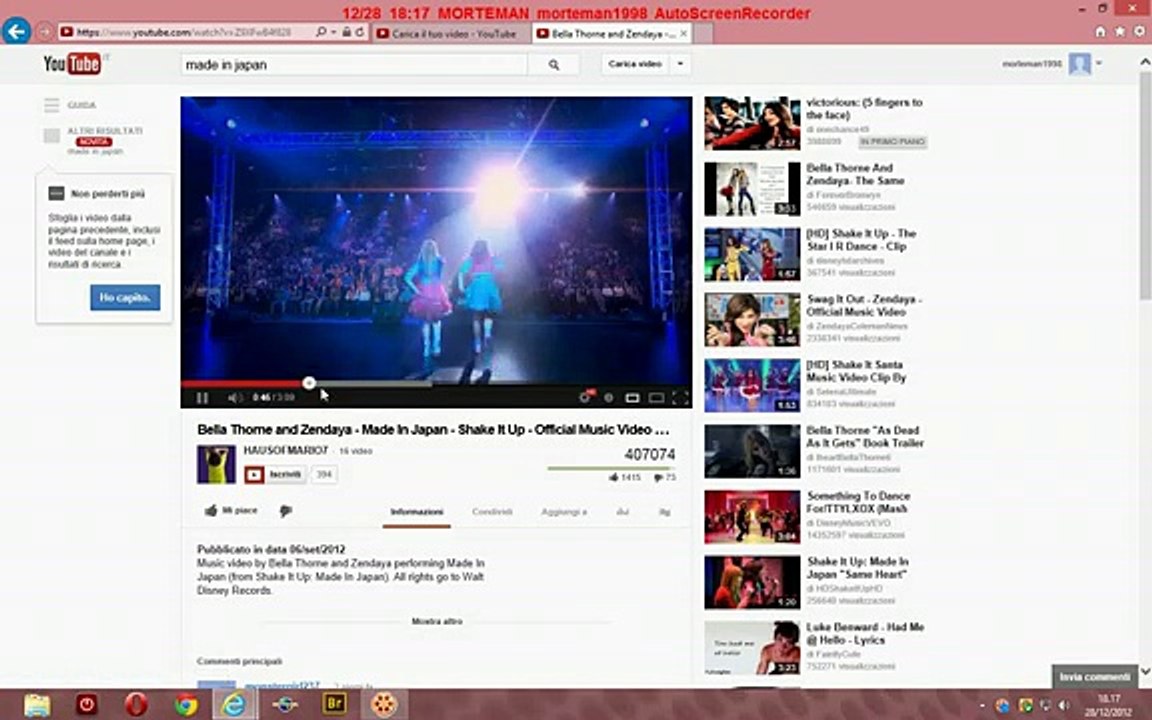Like the video with 'Mi piace' thumbs up

pos(231,511)
